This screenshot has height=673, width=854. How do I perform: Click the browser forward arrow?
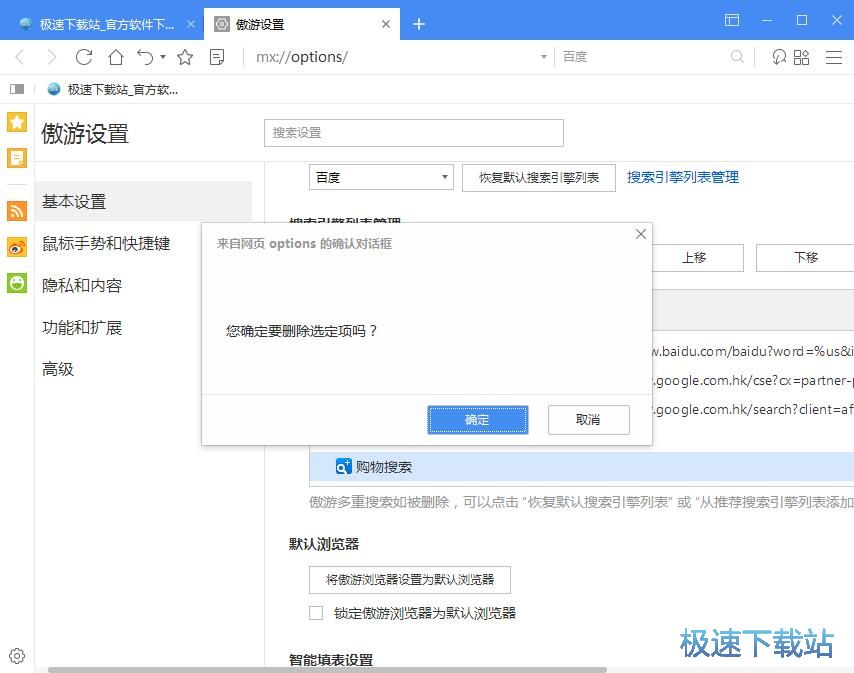pos(52,57)
